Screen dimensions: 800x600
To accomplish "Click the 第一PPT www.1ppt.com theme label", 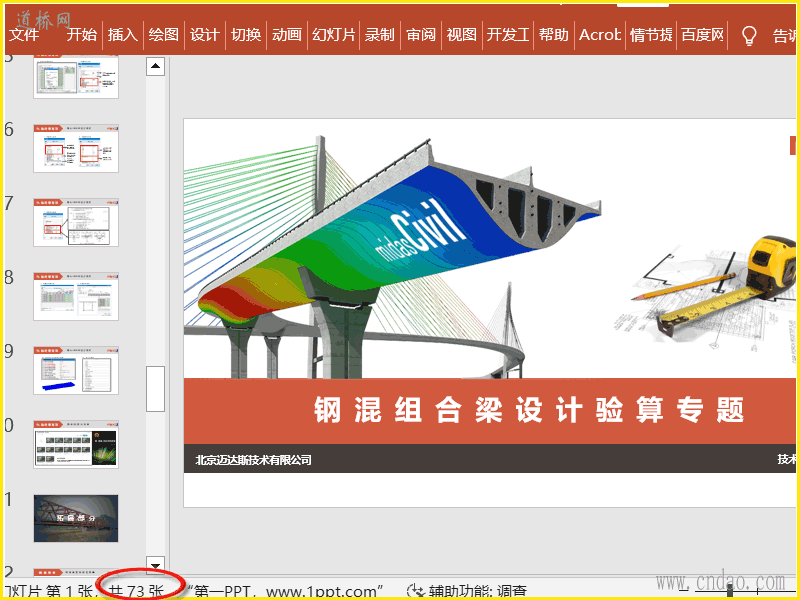I will pyautogui.click(x=286, y=592).
